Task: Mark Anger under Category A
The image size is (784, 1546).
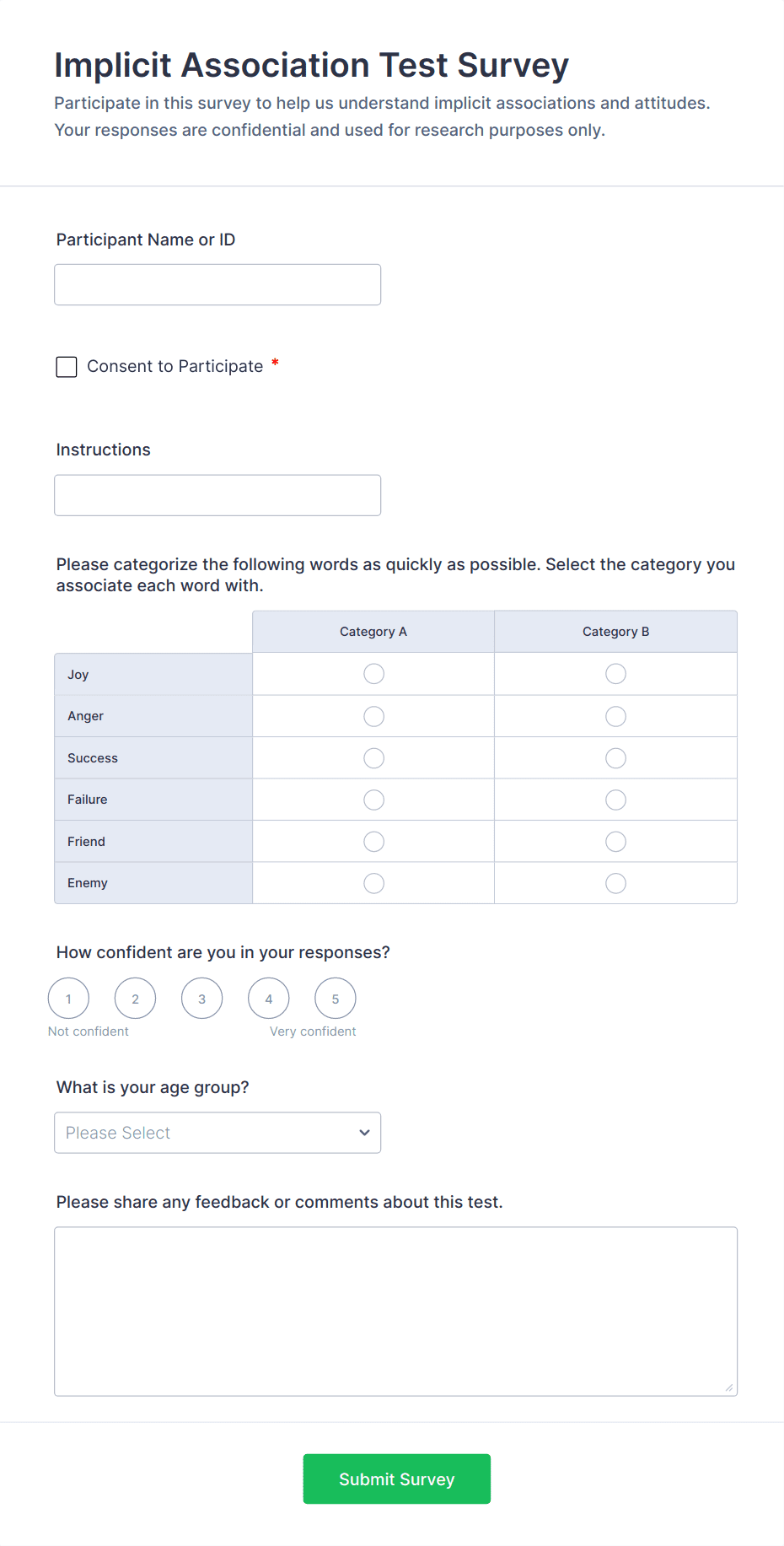Action: pyautogui.click(x=373, y=715)
